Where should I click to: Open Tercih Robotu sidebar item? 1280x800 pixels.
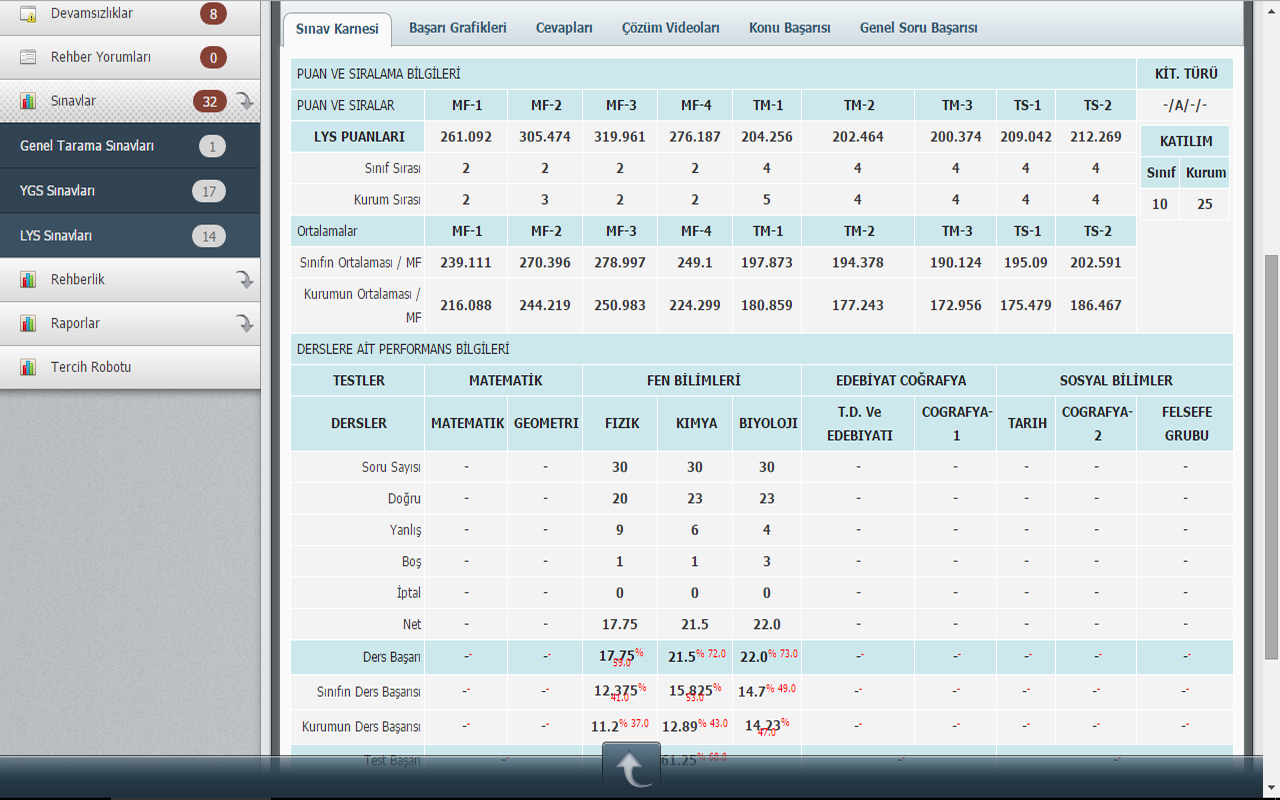click(130, 367)
